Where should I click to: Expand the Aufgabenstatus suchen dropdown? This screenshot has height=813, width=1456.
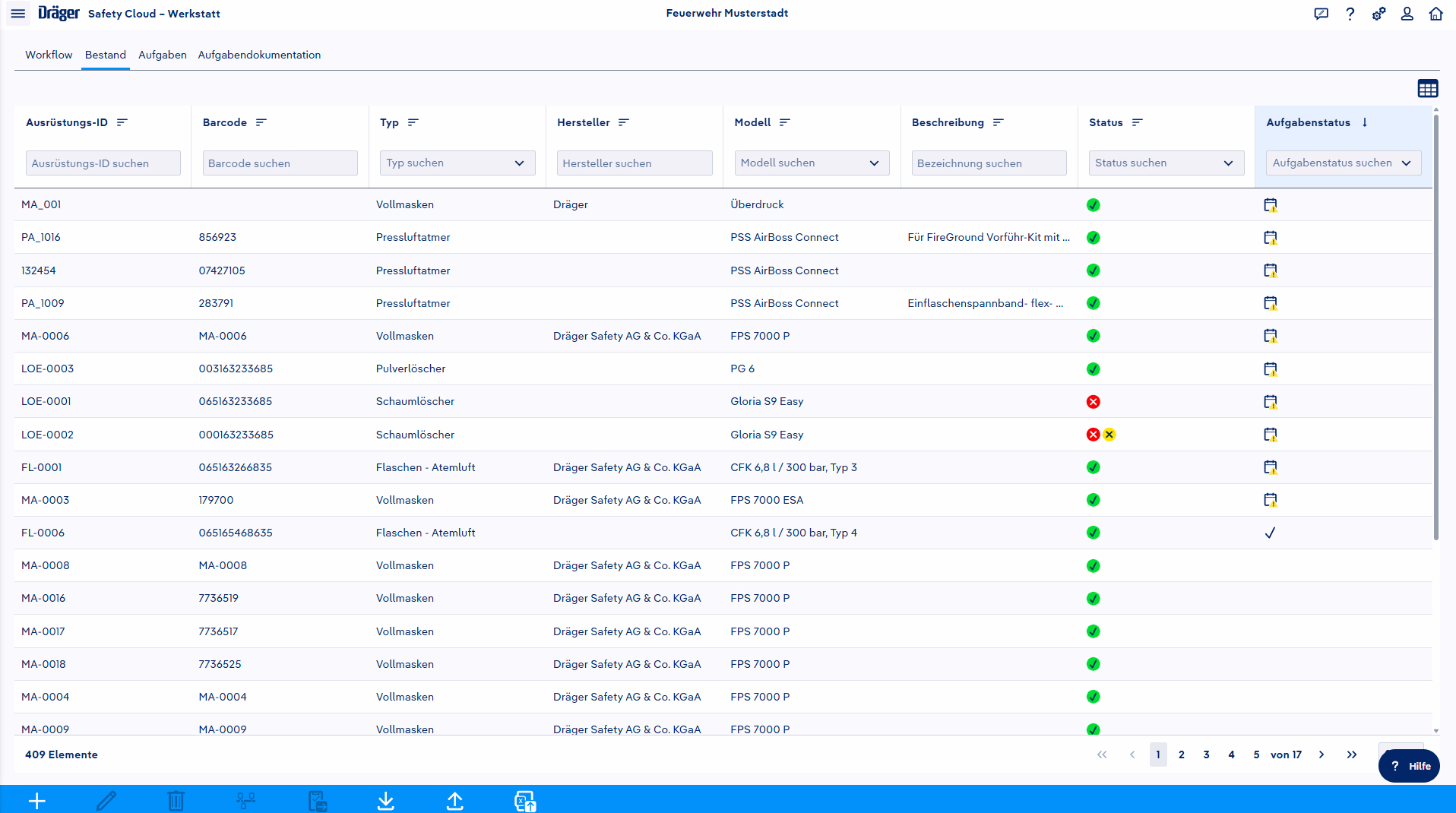[x=1407, y=163]
